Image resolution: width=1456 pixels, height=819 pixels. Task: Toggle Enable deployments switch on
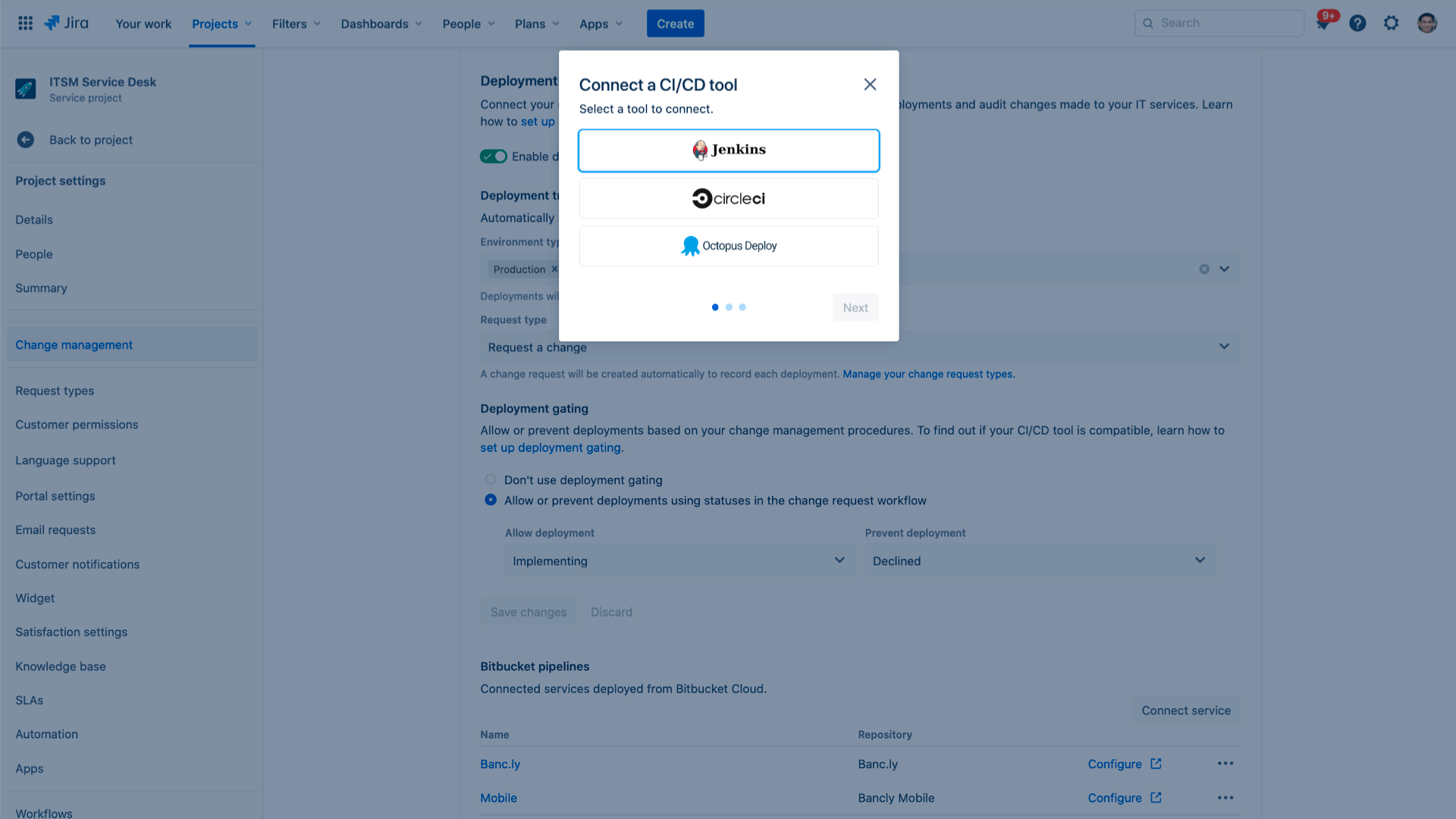[494, 156]
